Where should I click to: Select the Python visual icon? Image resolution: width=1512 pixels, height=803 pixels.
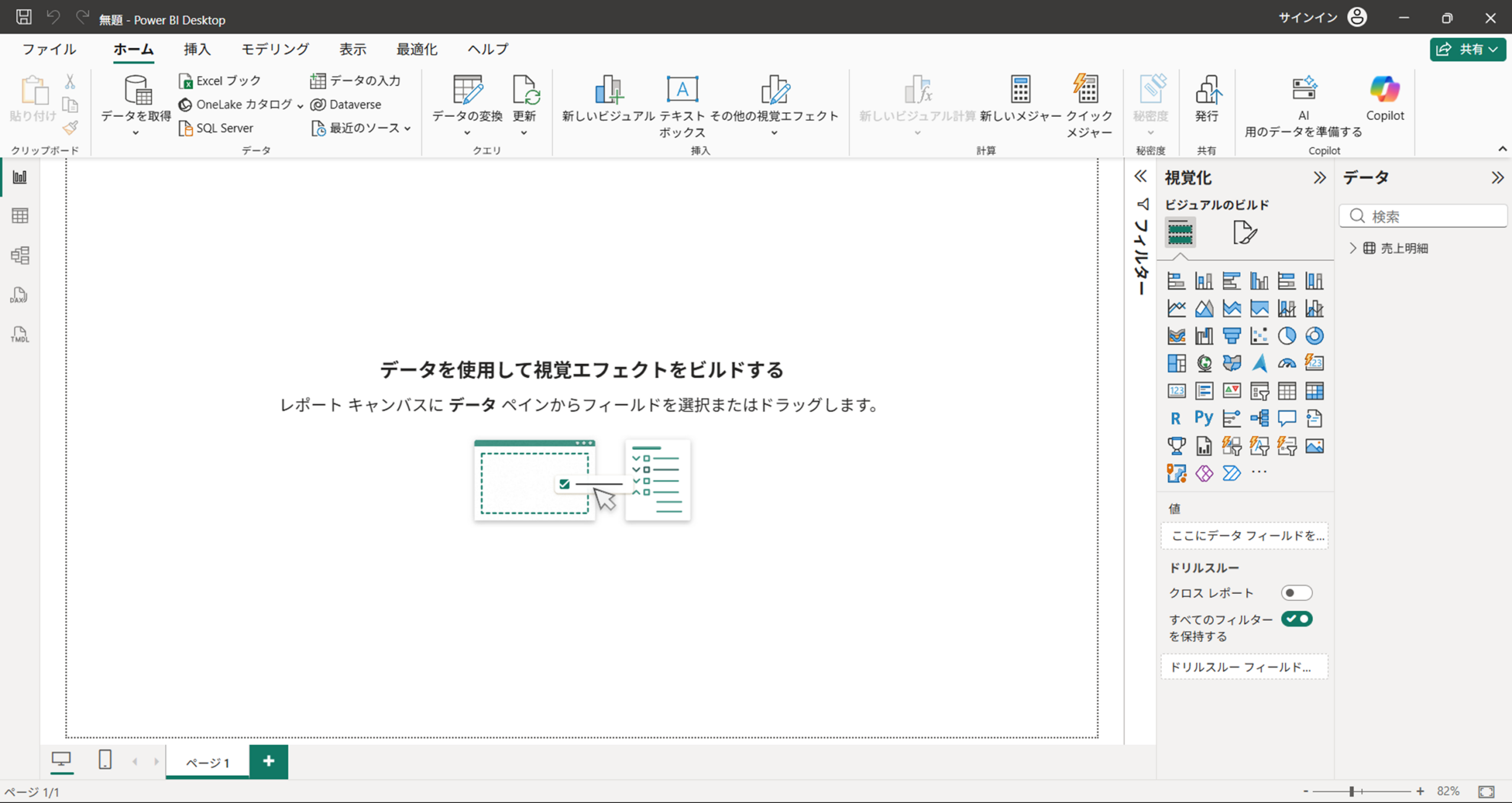pyautogui.click(x=1204, y=418)
